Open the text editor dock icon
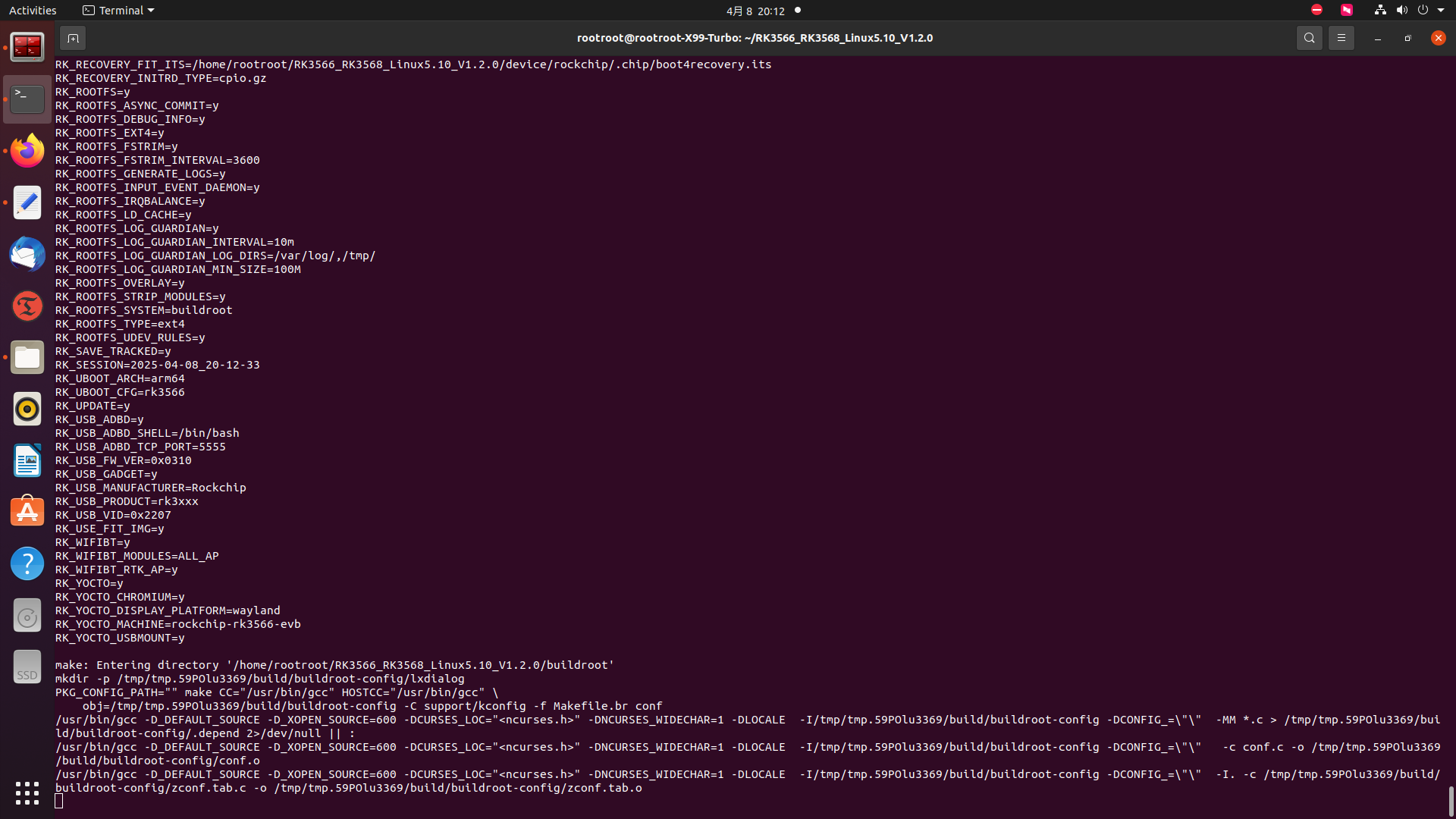1456x819 pixels. [27, 202]
